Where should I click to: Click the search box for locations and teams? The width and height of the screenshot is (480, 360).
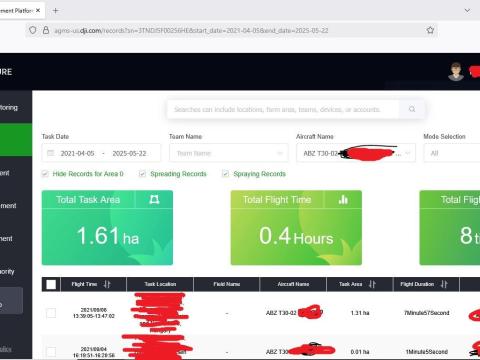pos(283,109)
